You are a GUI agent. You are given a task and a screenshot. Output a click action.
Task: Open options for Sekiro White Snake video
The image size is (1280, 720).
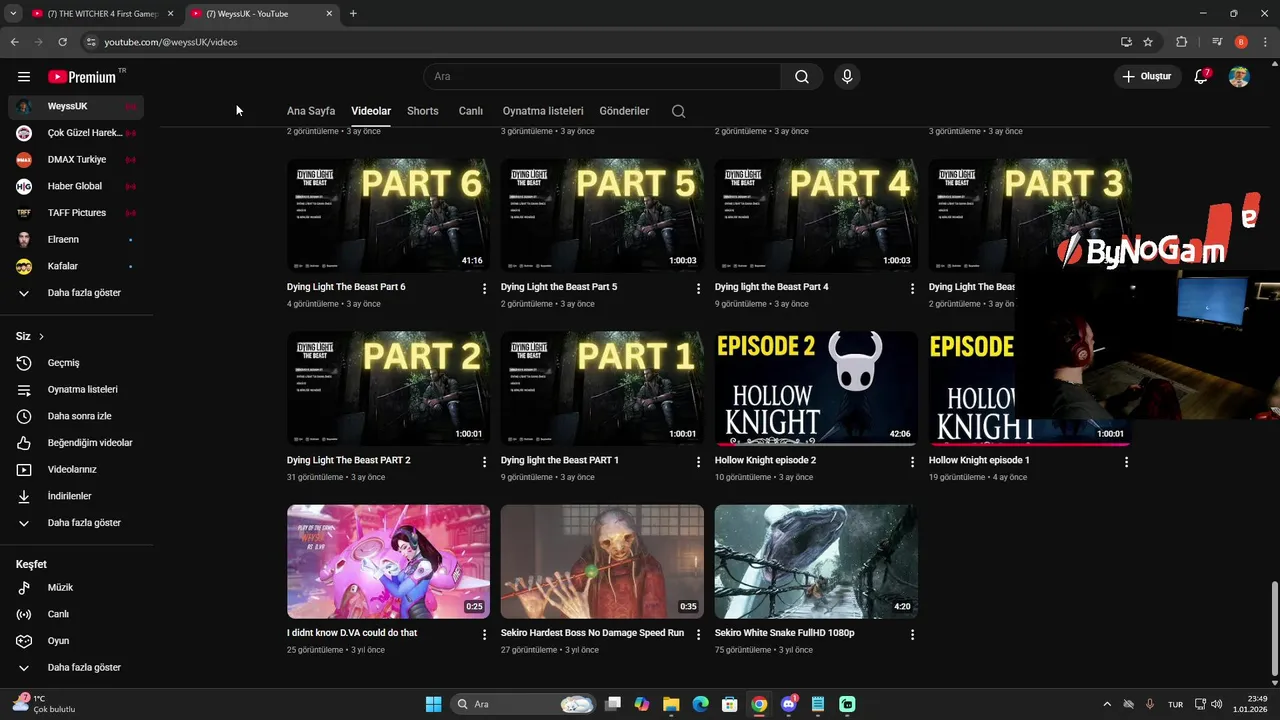point(913,635)
